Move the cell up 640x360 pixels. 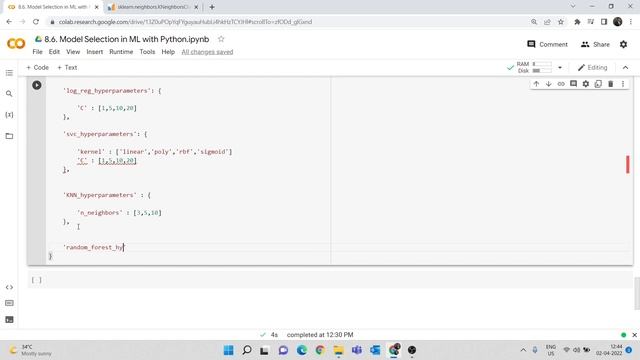(536, 84)
